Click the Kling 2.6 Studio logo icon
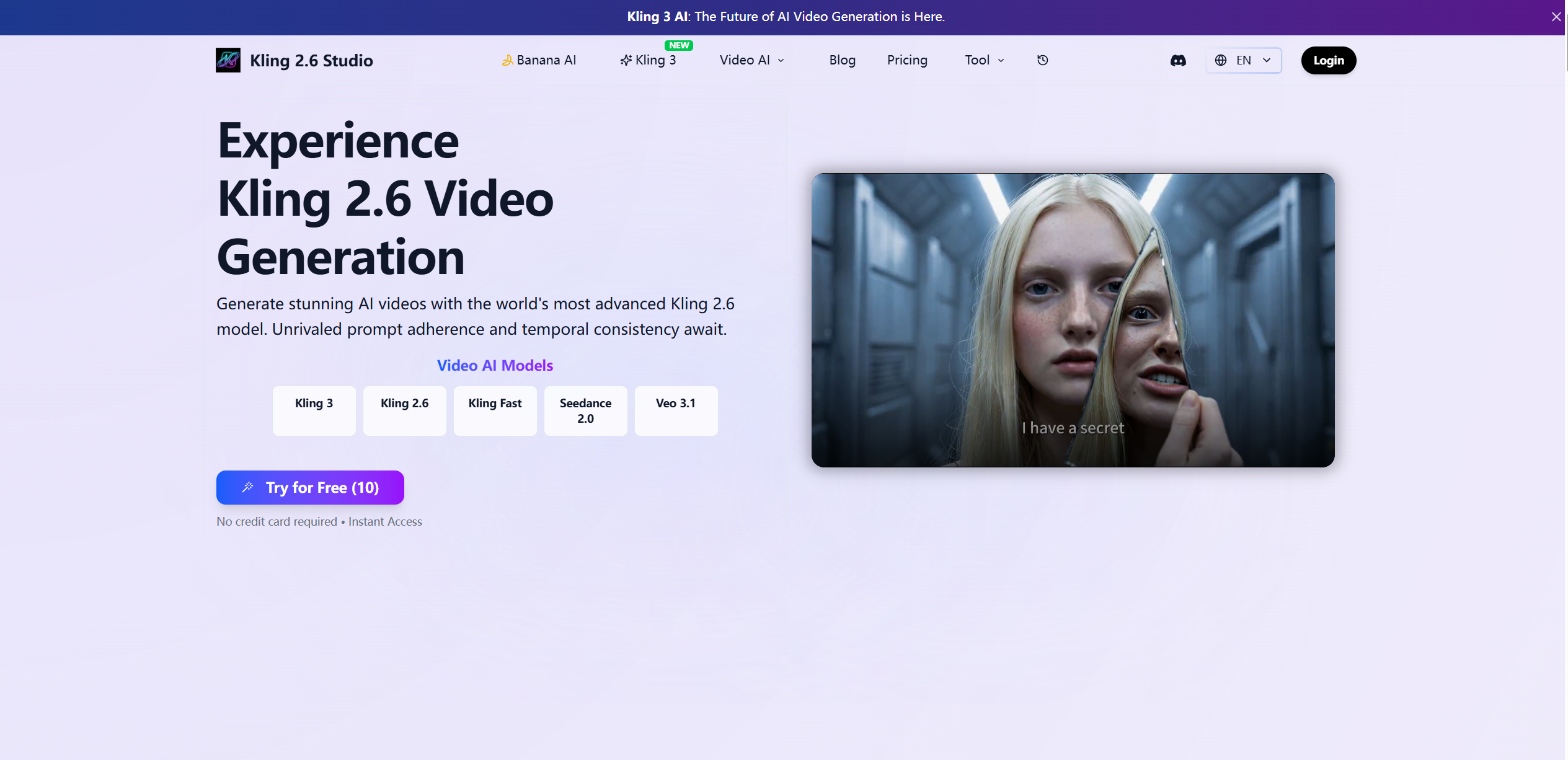Screen dimensions: 1568x760 (228, 60)
